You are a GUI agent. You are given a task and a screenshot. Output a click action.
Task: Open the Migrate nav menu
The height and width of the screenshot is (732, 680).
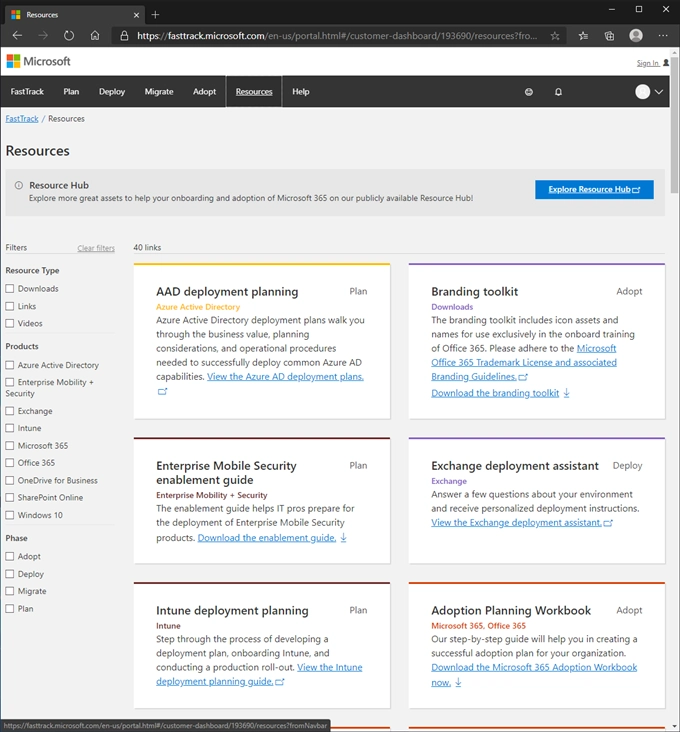[159, 92]
